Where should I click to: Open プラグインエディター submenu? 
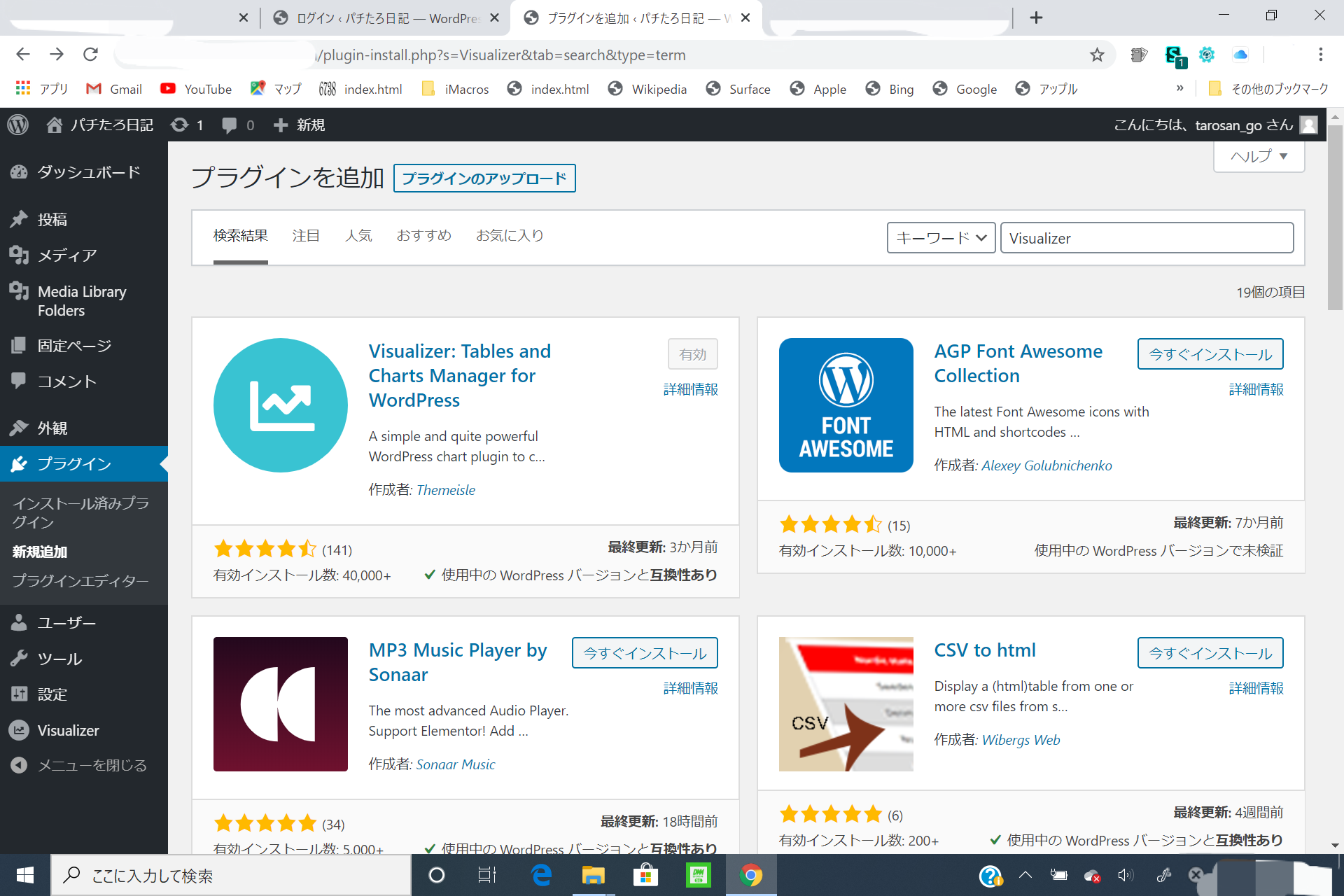coord(81,581)
